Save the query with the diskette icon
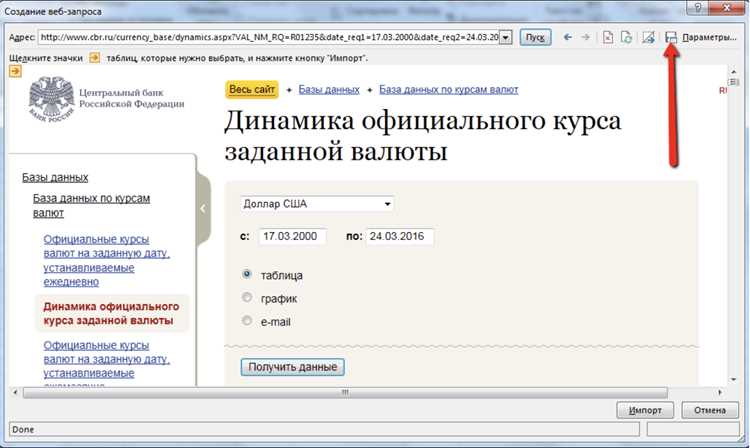The image size is (750, 448). 671,37
